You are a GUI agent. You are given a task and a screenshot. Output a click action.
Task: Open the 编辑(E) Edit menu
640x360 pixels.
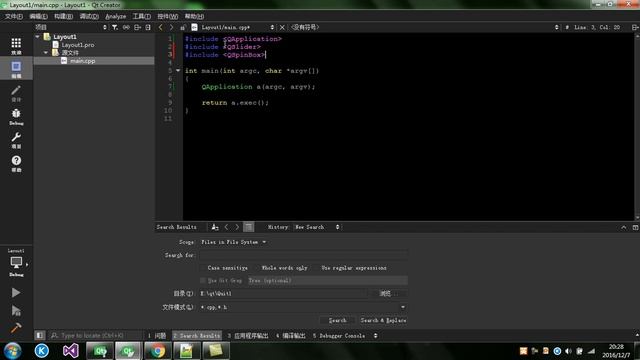[x=38, y=16]
